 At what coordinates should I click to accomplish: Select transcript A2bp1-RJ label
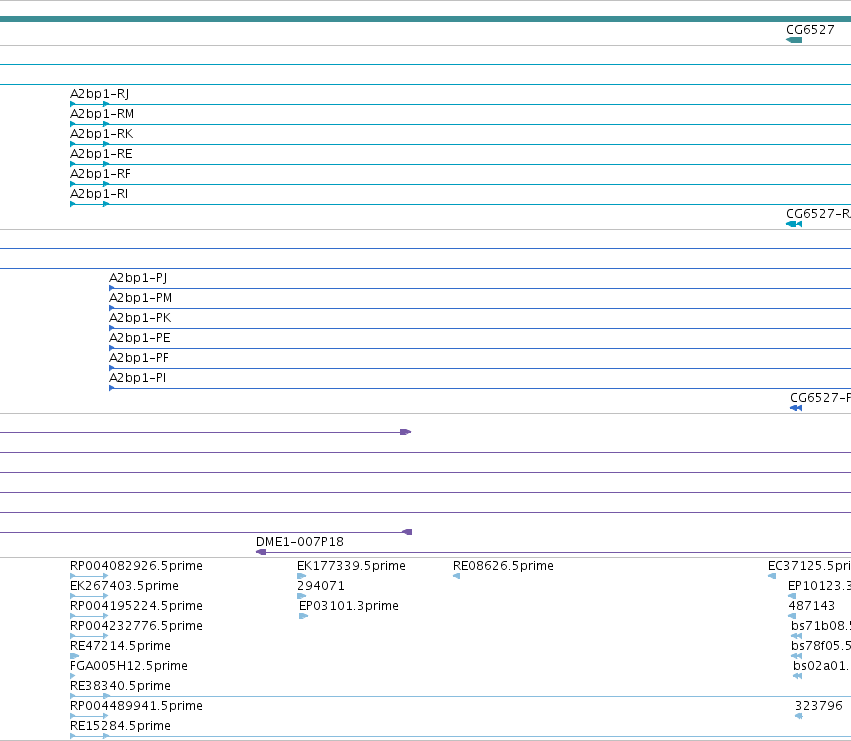[99, 94]
